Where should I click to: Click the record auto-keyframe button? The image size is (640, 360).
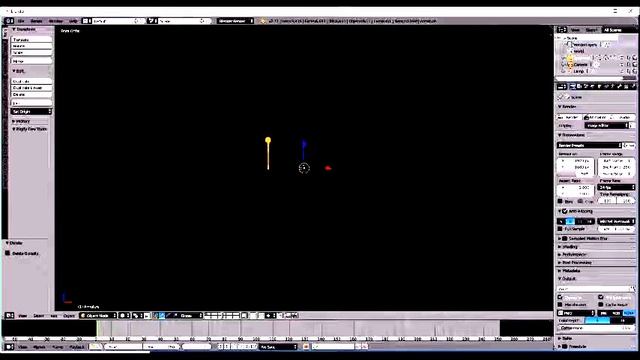coord(306,347)
